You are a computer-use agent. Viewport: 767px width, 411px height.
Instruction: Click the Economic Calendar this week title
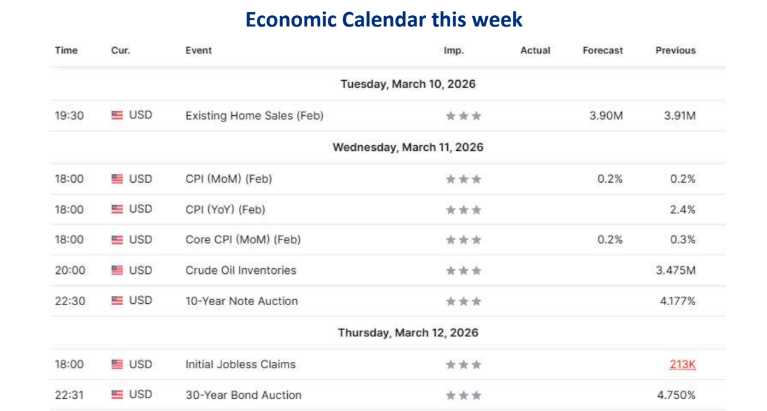coord(384,20)
